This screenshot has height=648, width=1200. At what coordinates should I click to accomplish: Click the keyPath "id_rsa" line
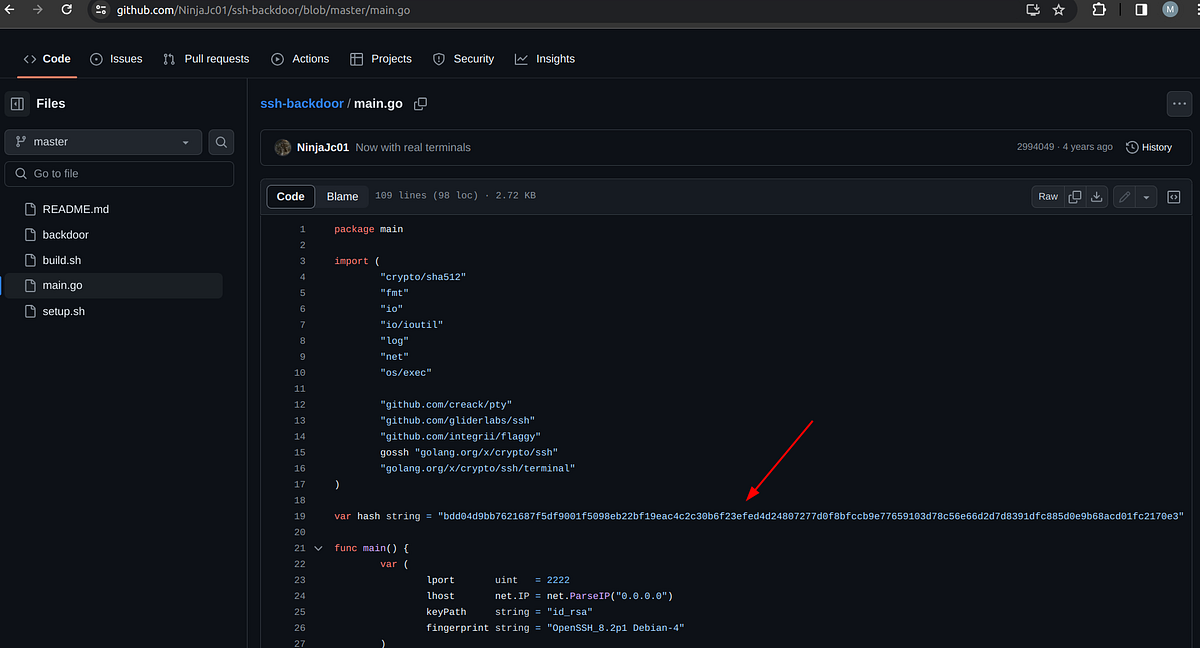510,612
